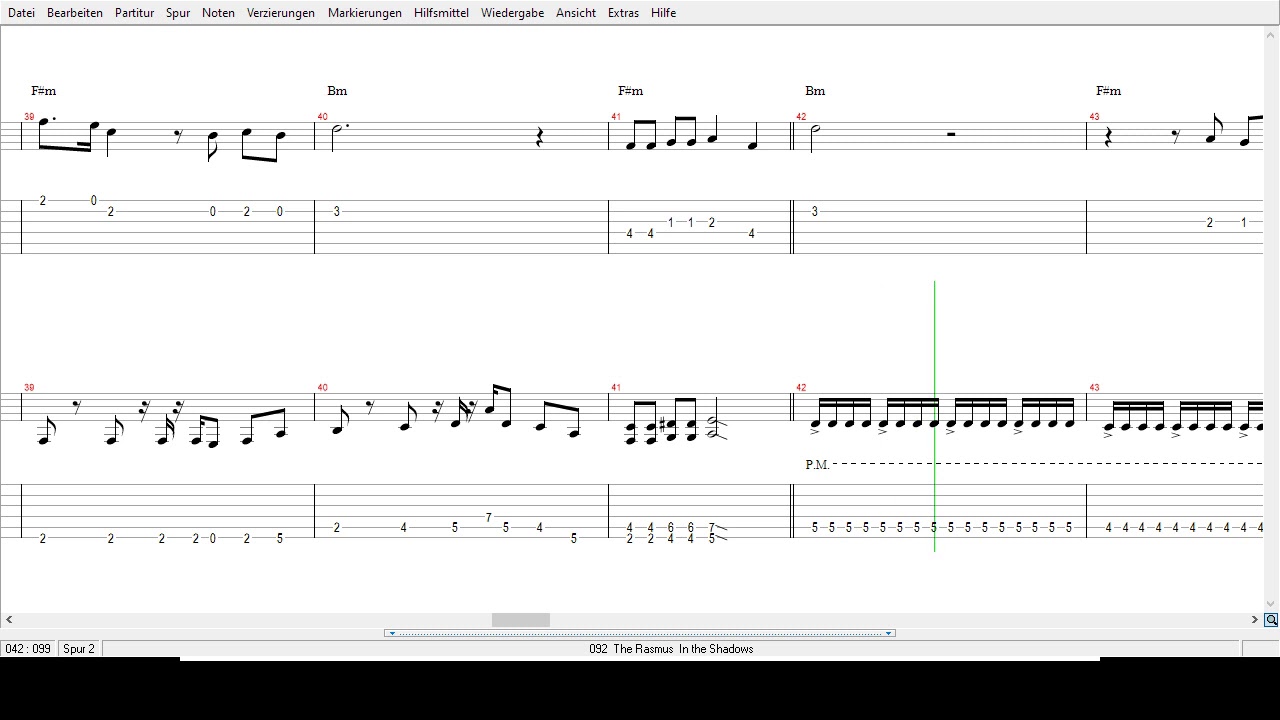Open the Noten menu
The width and height of the screenshot is (1280, 720).
coord(218,13)
